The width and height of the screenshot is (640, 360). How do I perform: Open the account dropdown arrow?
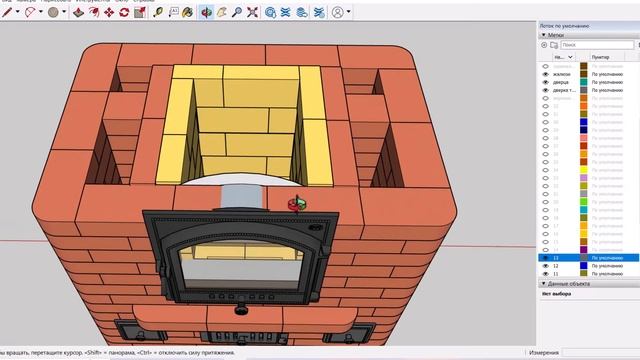pyautogui.click(x=348, y=12)
